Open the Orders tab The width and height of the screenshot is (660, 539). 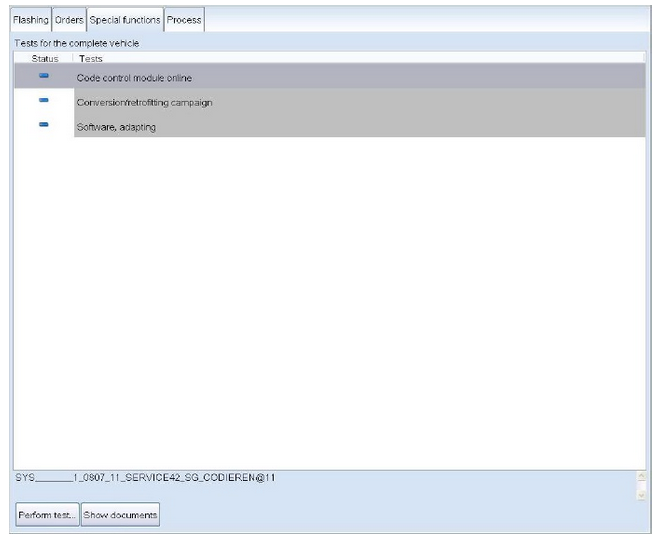click(69, 20)
